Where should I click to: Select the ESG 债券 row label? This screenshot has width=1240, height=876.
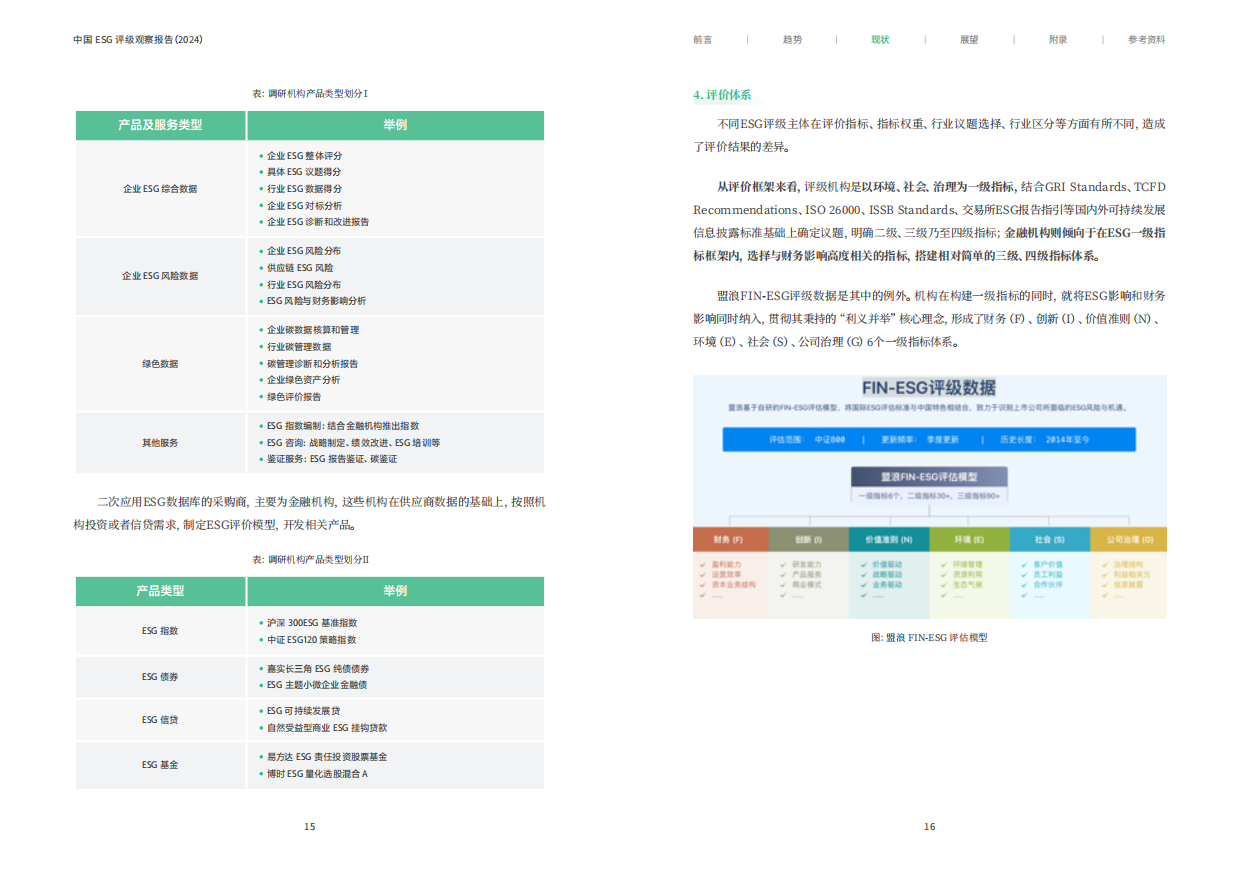[x=160, y=677]
